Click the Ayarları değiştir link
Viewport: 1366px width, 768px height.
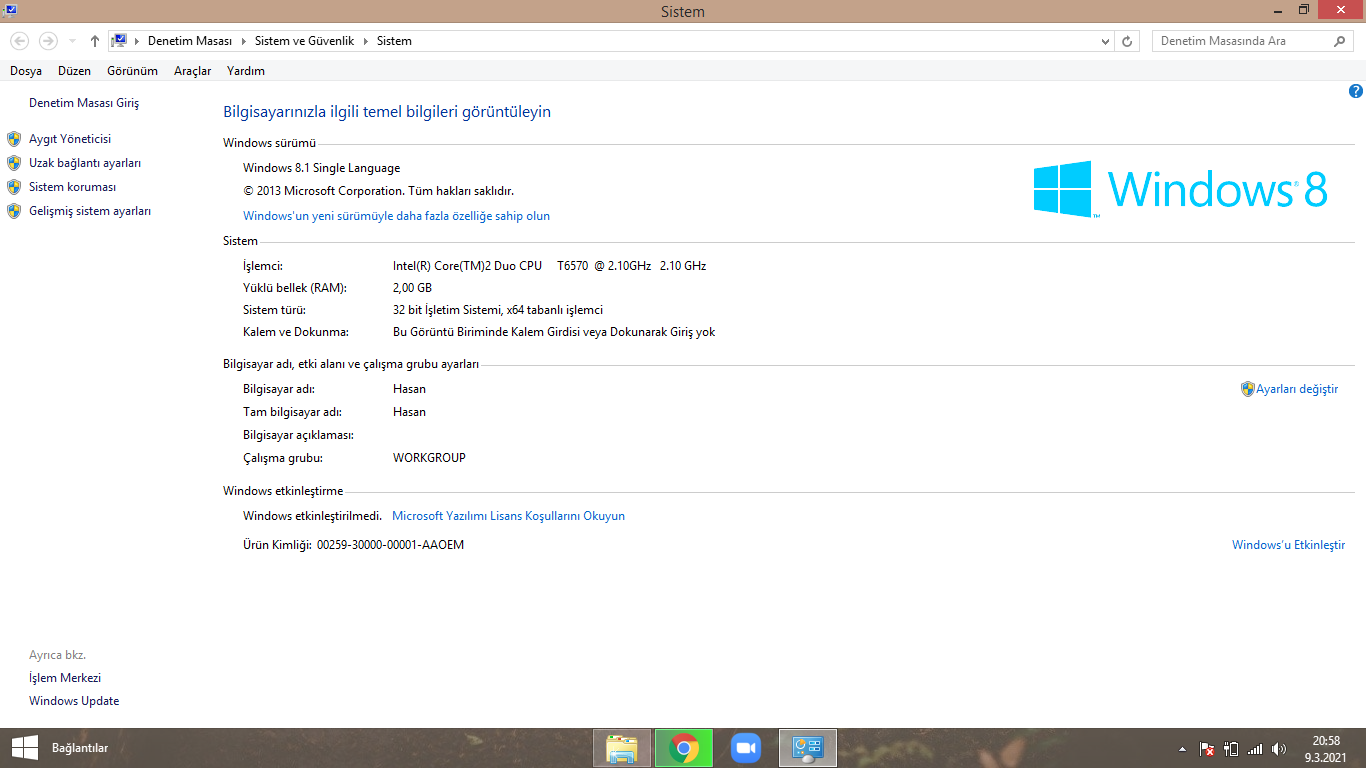(1297, 389)
